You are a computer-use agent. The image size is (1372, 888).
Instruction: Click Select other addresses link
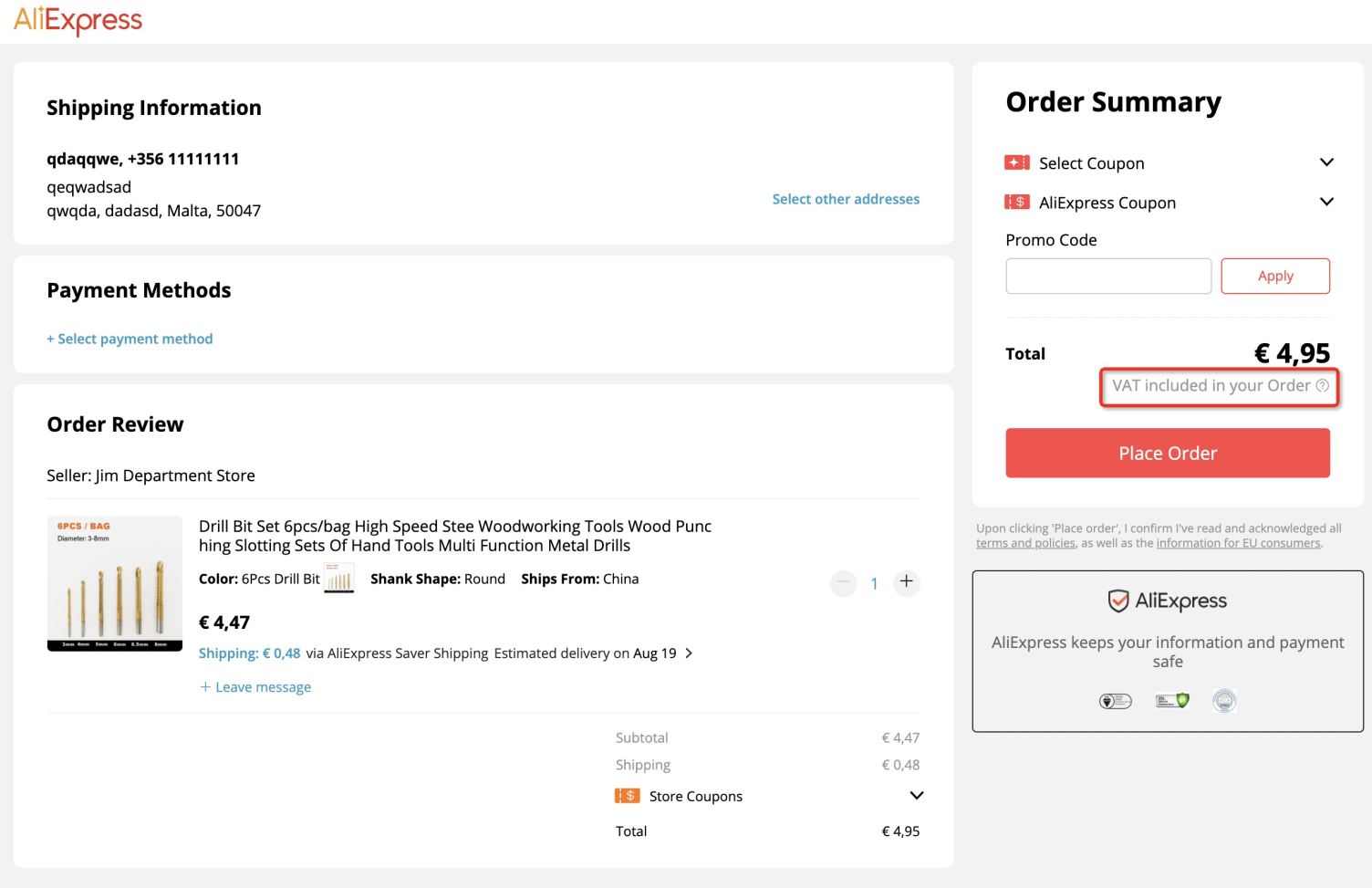pos(845,199)
